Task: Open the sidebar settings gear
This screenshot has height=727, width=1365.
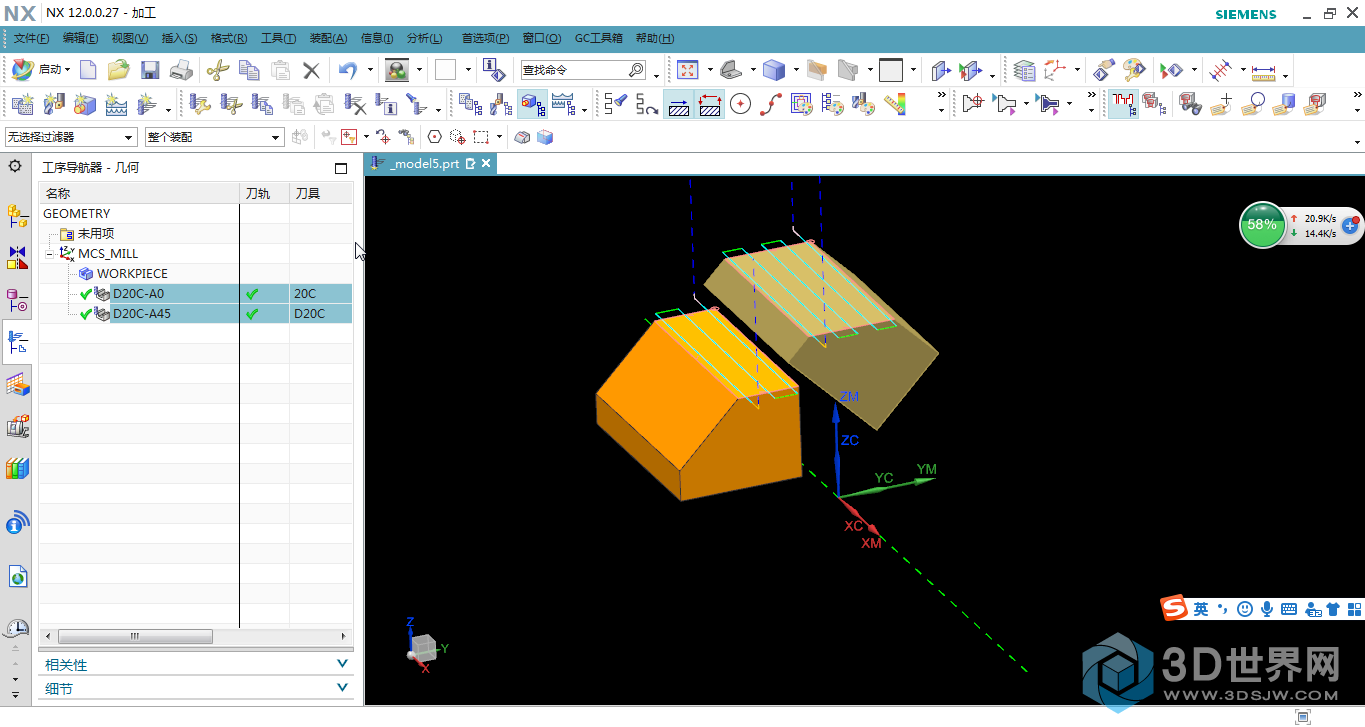Action: coord(15,166)
